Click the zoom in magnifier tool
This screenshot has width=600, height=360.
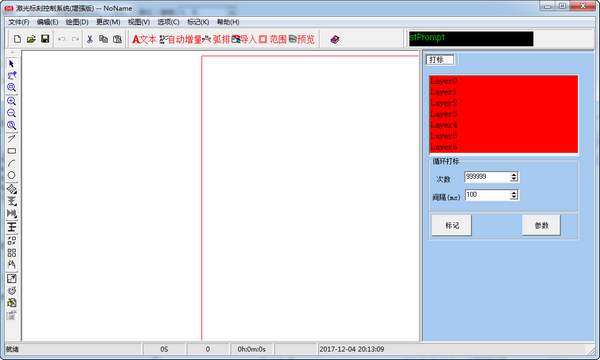pyautogui.click(x=11, y=101)
